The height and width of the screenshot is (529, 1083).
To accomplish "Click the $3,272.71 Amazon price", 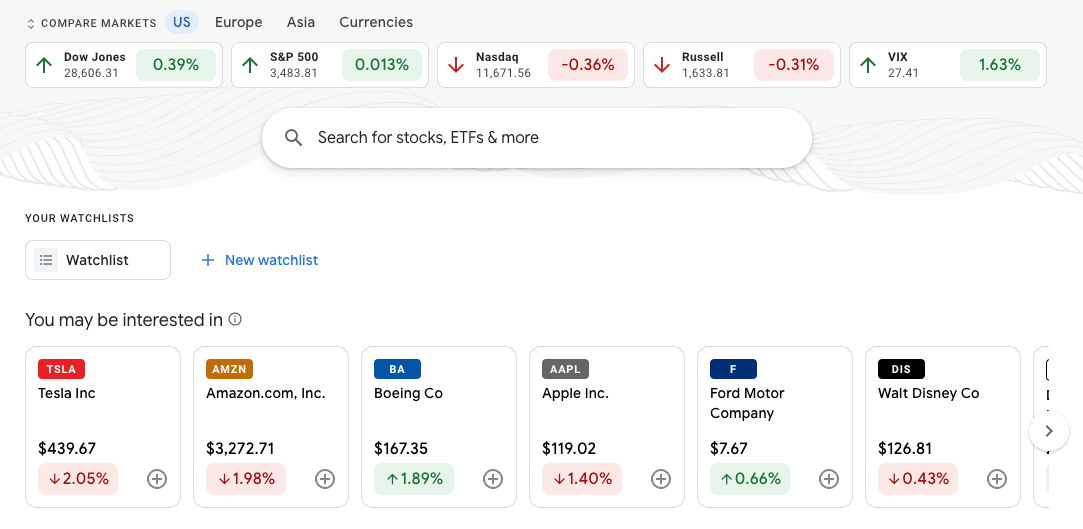I will (x=240, y=448).
